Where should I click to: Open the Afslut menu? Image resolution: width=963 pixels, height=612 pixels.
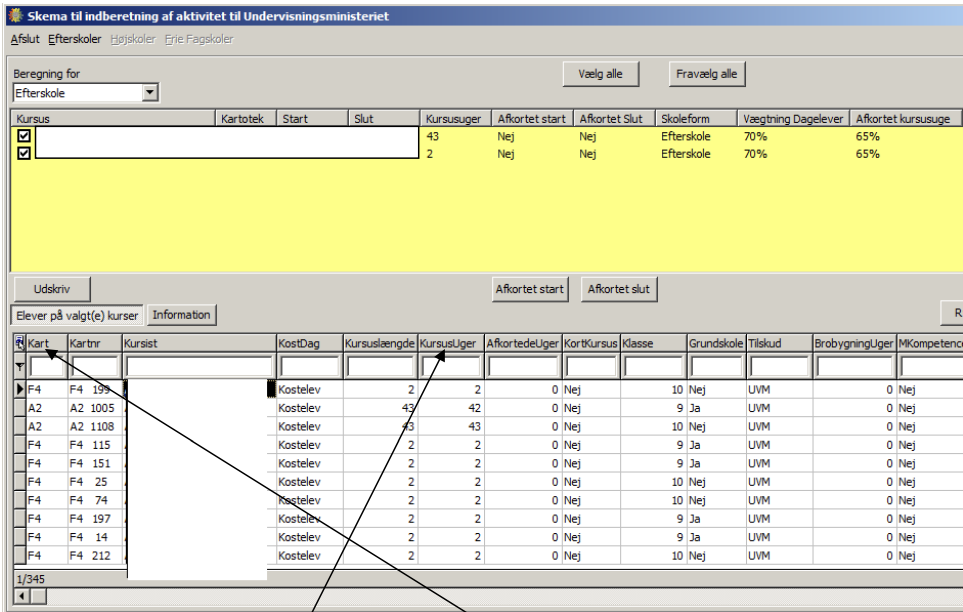[25, 39]
